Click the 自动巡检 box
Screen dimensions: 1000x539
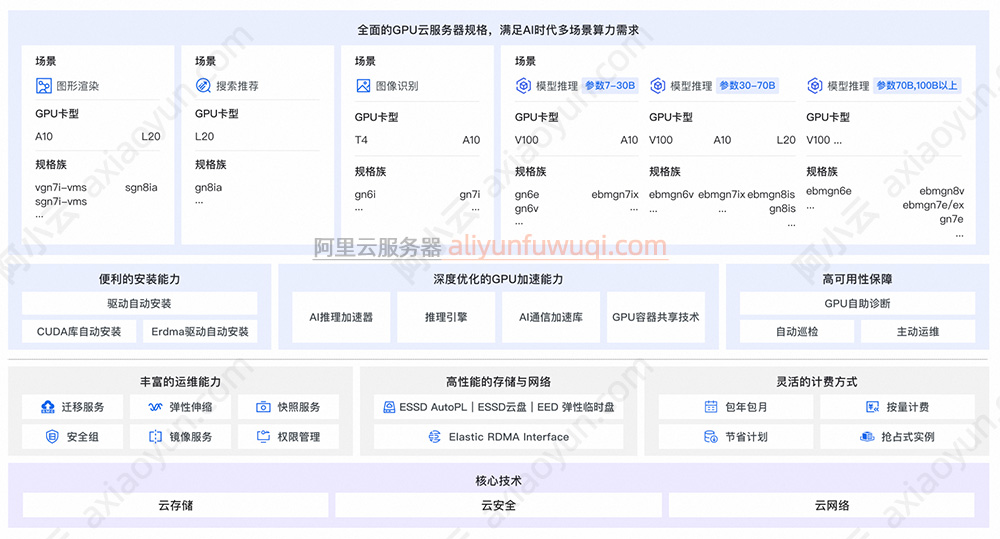coord(797,332)
